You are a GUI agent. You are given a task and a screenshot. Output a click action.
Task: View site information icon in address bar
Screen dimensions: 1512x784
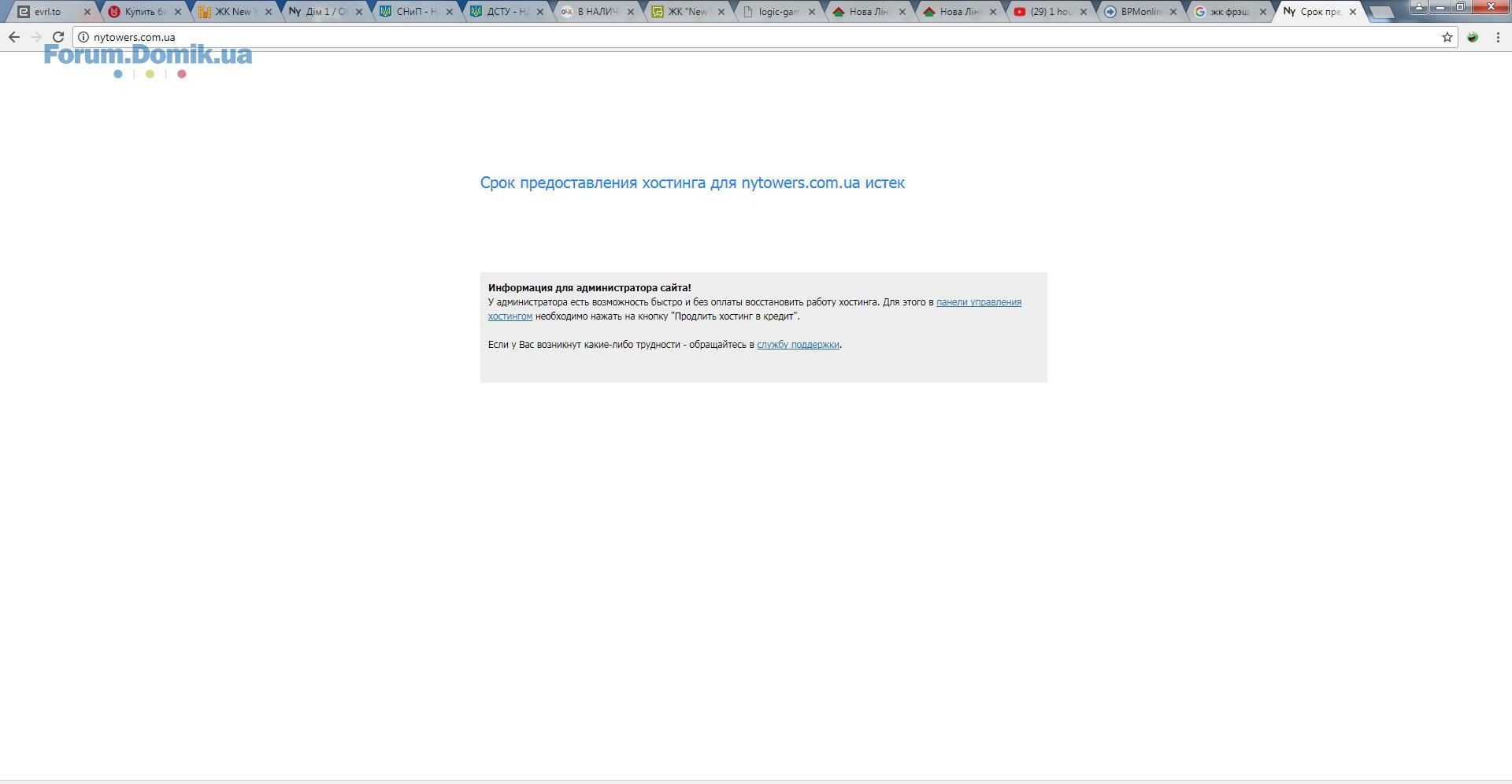(x=83, y=37)
